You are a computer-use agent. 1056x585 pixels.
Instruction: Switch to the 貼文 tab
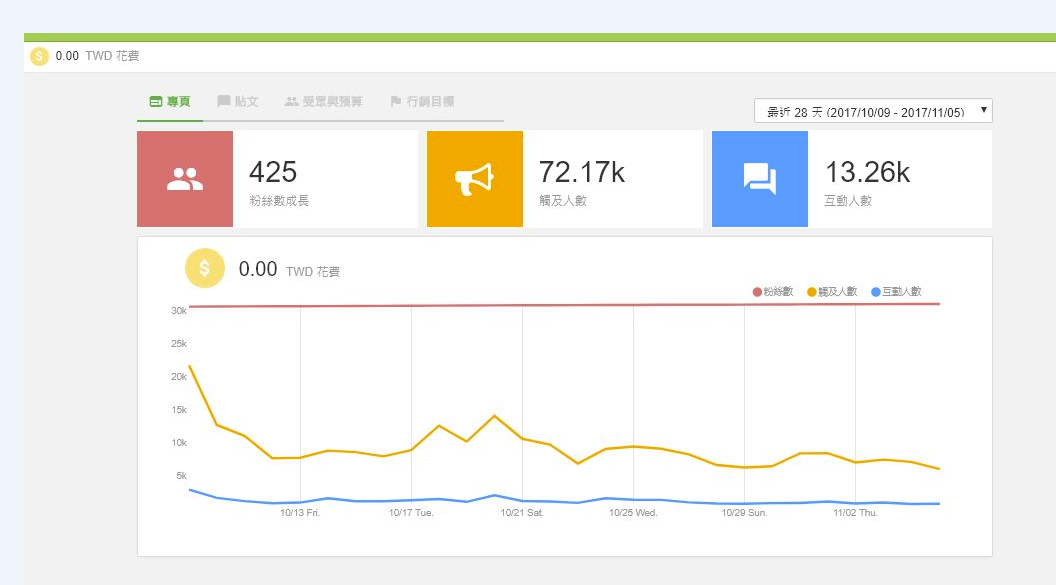pos(238,102)
